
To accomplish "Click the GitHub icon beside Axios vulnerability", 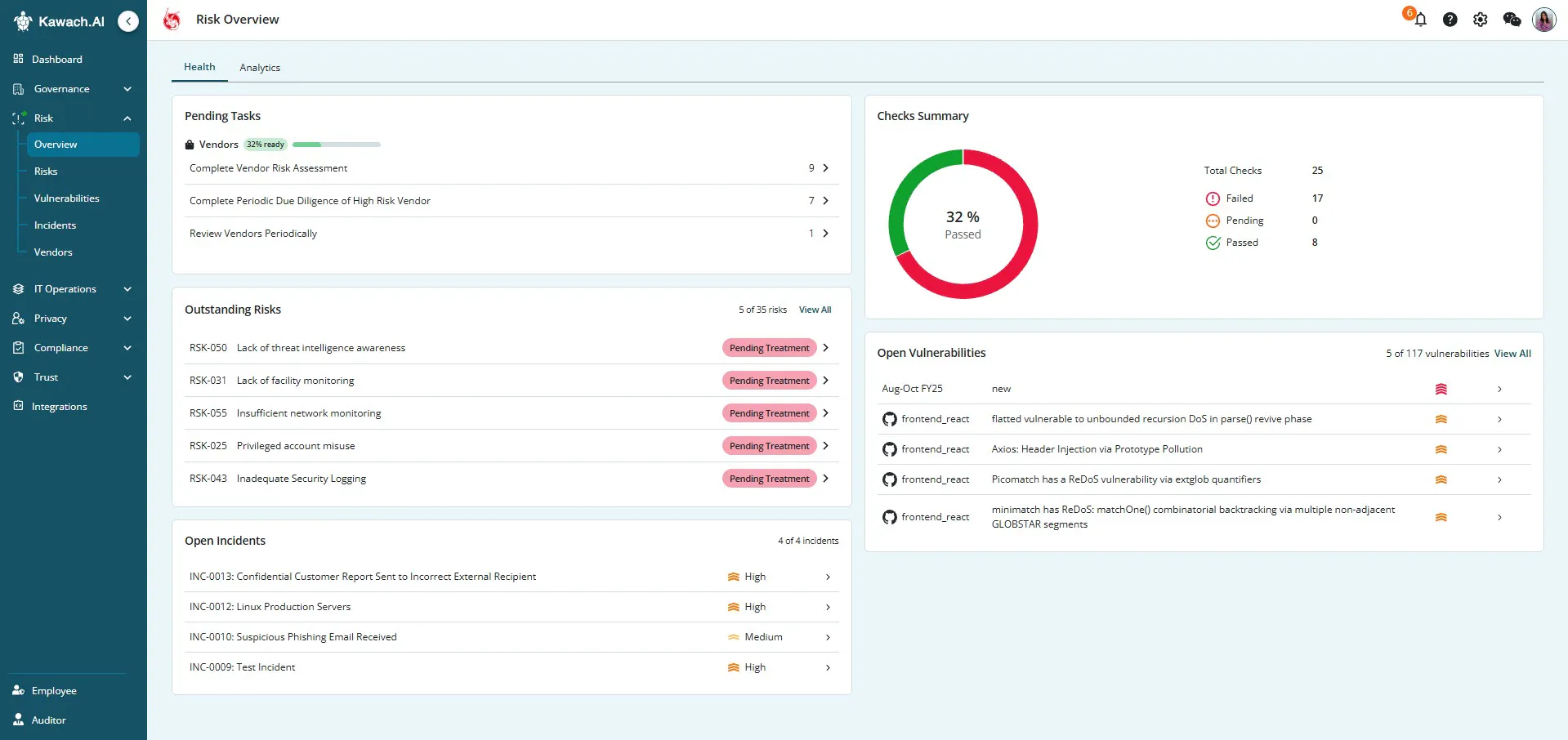I will point(889,449).
